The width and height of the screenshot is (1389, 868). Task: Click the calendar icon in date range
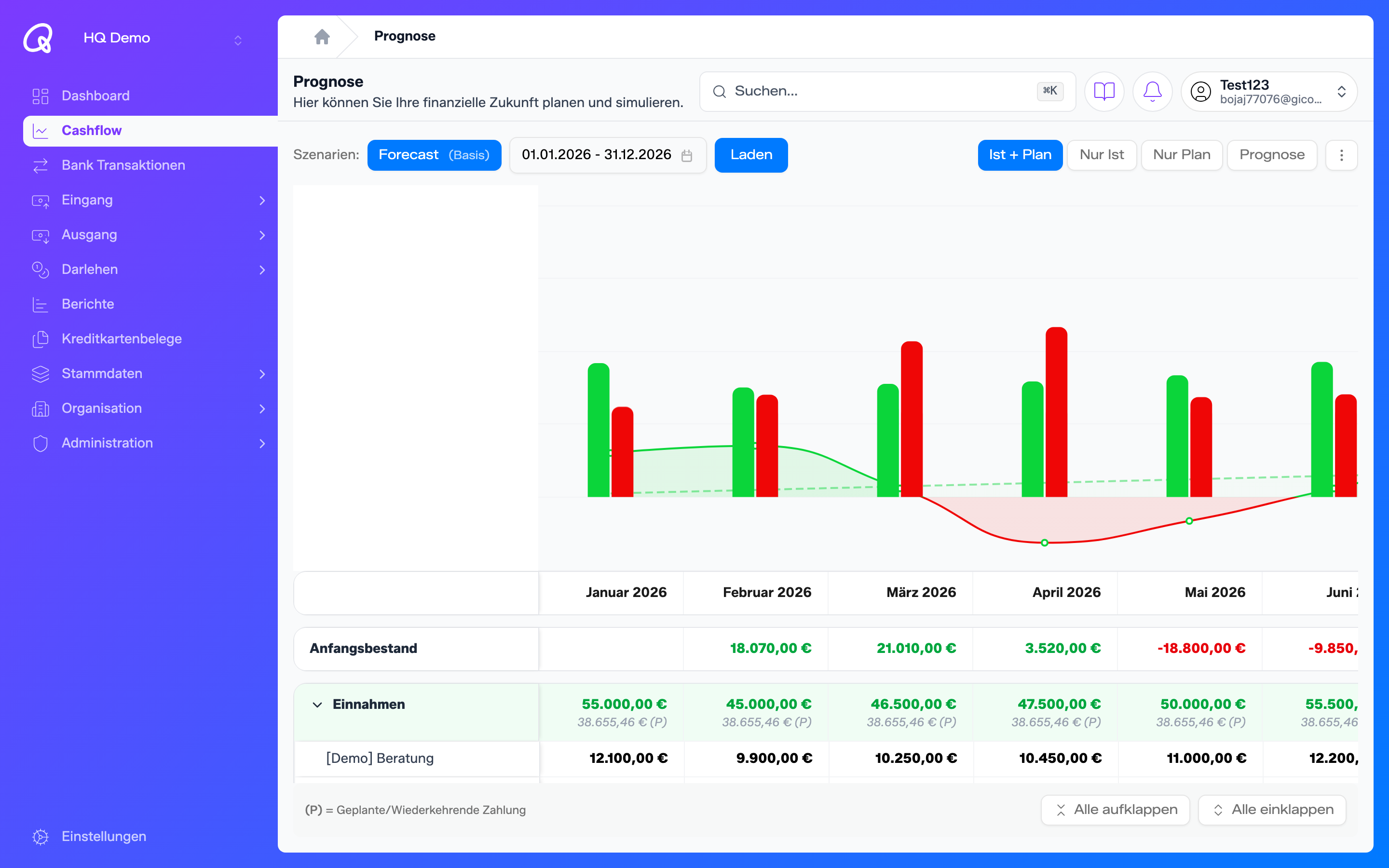point(686,156)
